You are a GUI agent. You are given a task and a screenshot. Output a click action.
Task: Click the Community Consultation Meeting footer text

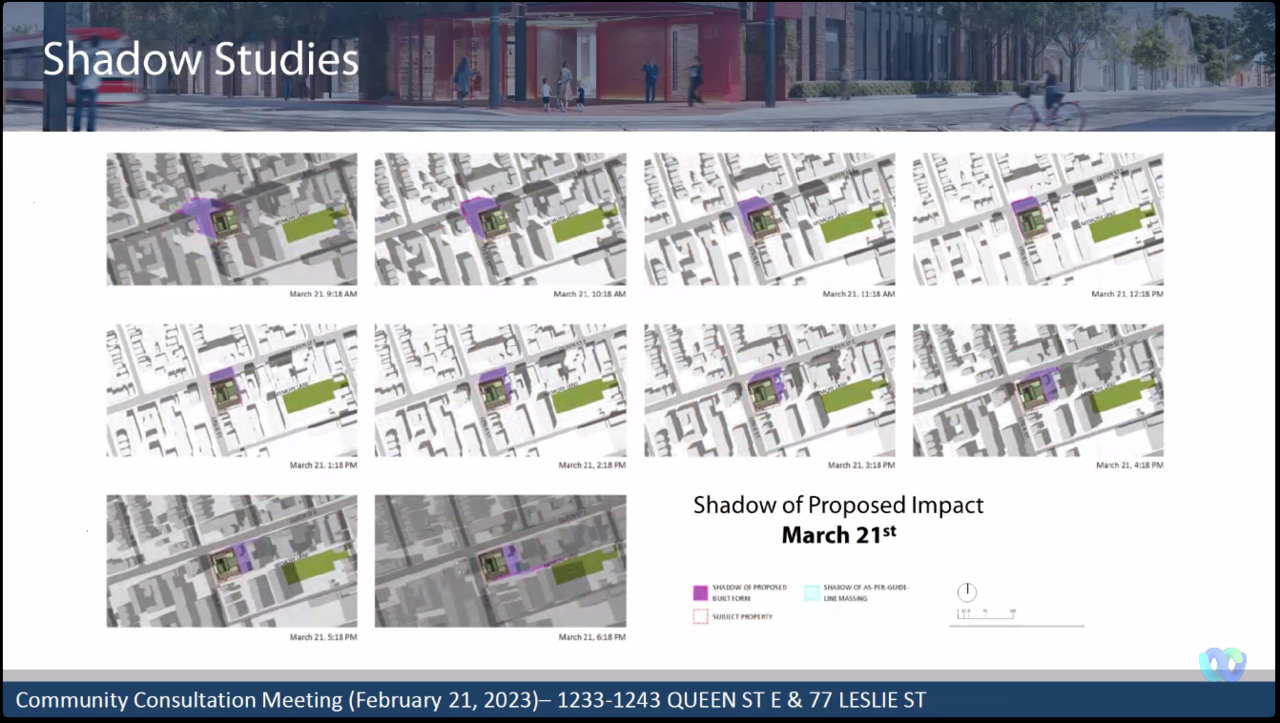click(470, 699)
